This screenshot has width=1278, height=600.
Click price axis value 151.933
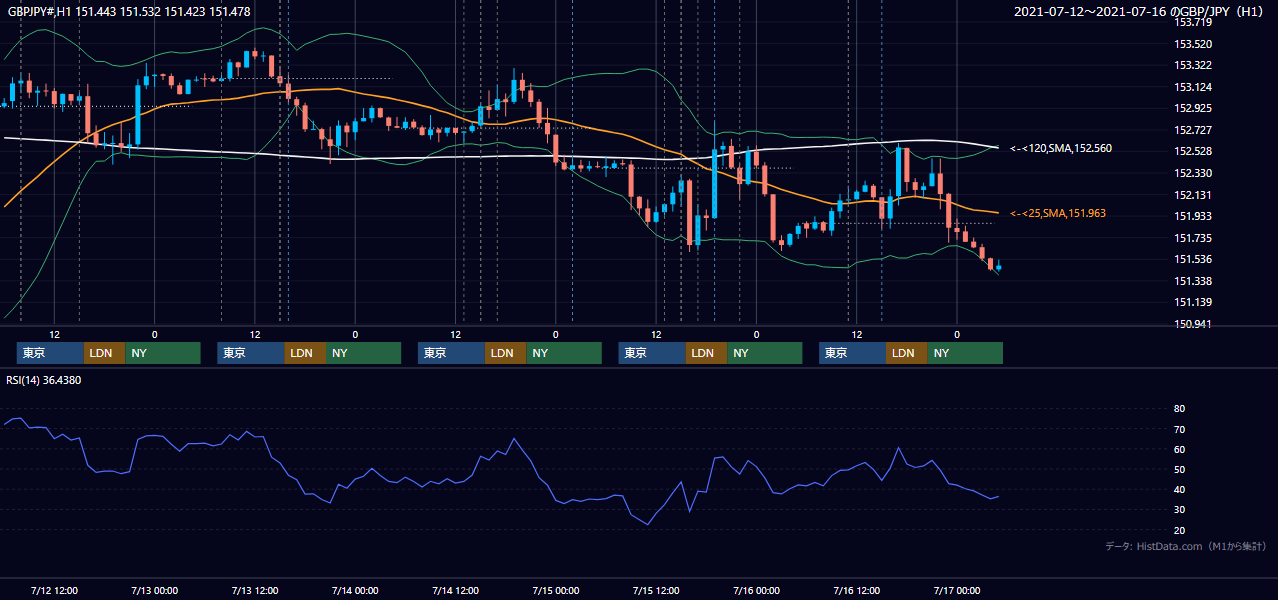point(1192,216)
